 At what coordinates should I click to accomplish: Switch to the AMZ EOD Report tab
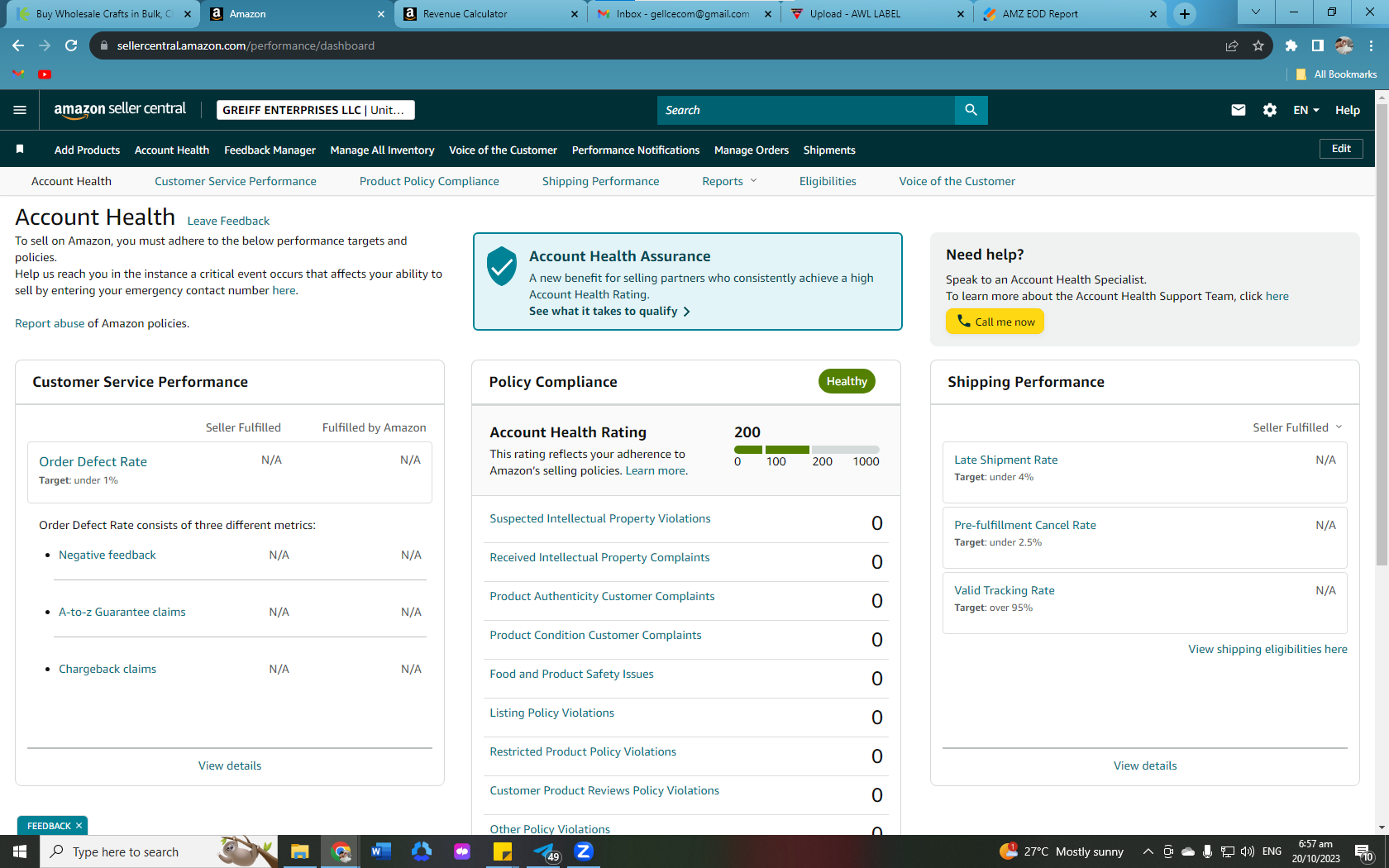pyautogui.click(x=1069, y=14)
